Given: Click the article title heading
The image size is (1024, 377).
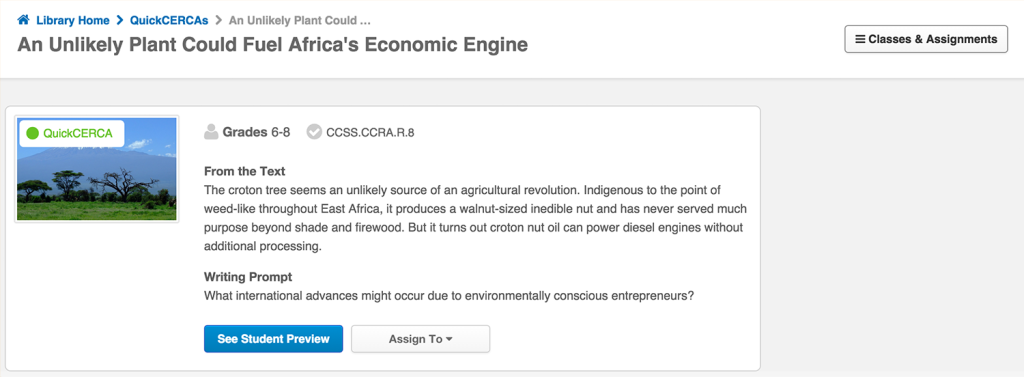Looking at the screenshot, I should [x=272, y=45].
